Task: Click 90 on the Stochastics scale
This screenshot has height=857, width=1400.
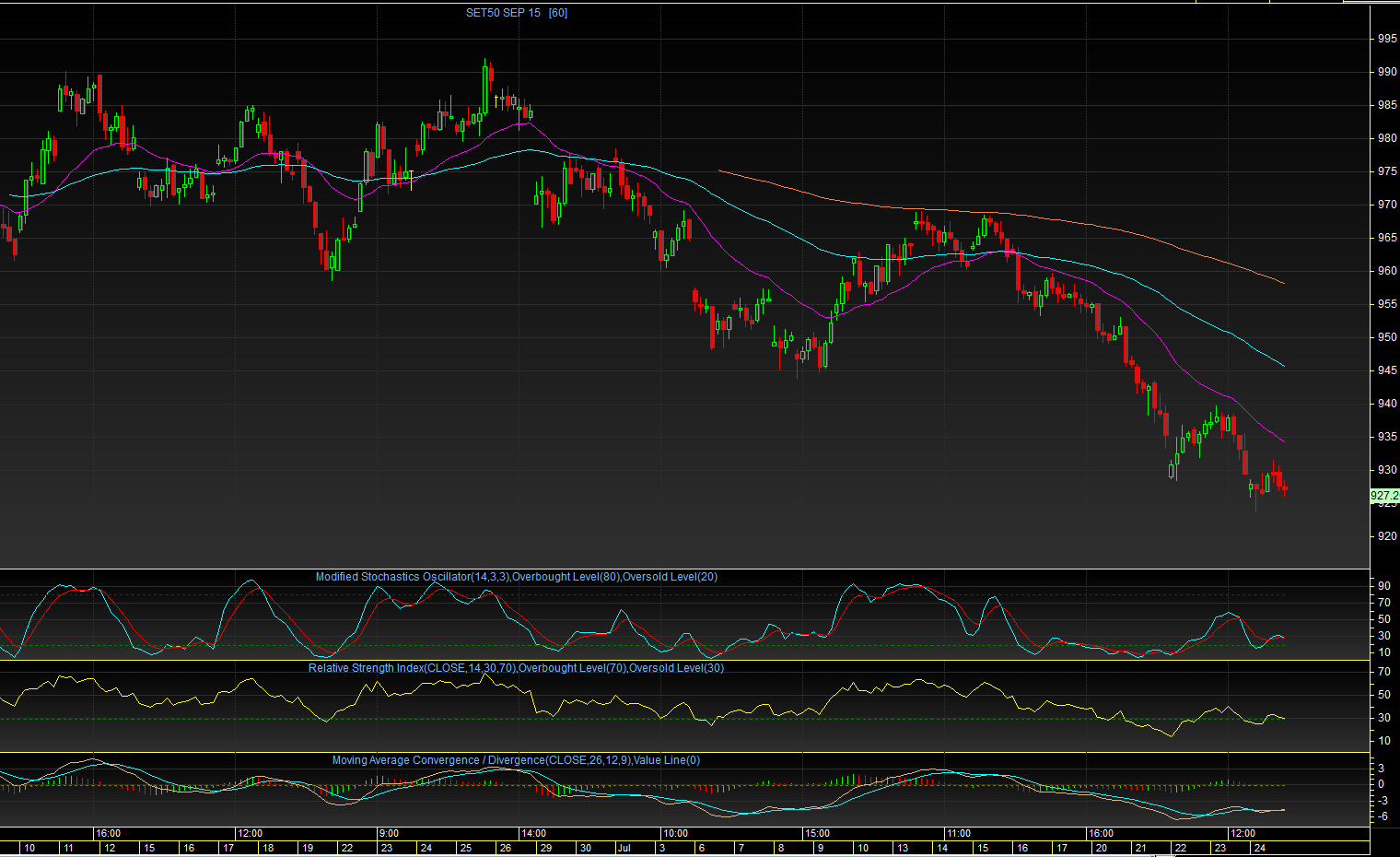Action: pos(1384,586)
